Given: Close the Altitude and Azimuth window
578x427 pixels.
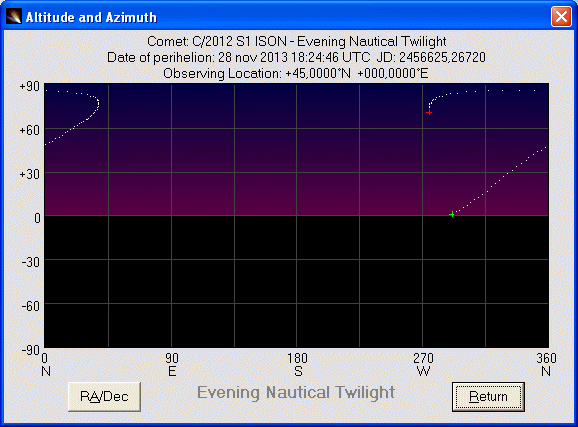Looking at the screenshot, I should pyautogui.click(x=561, y=17).
